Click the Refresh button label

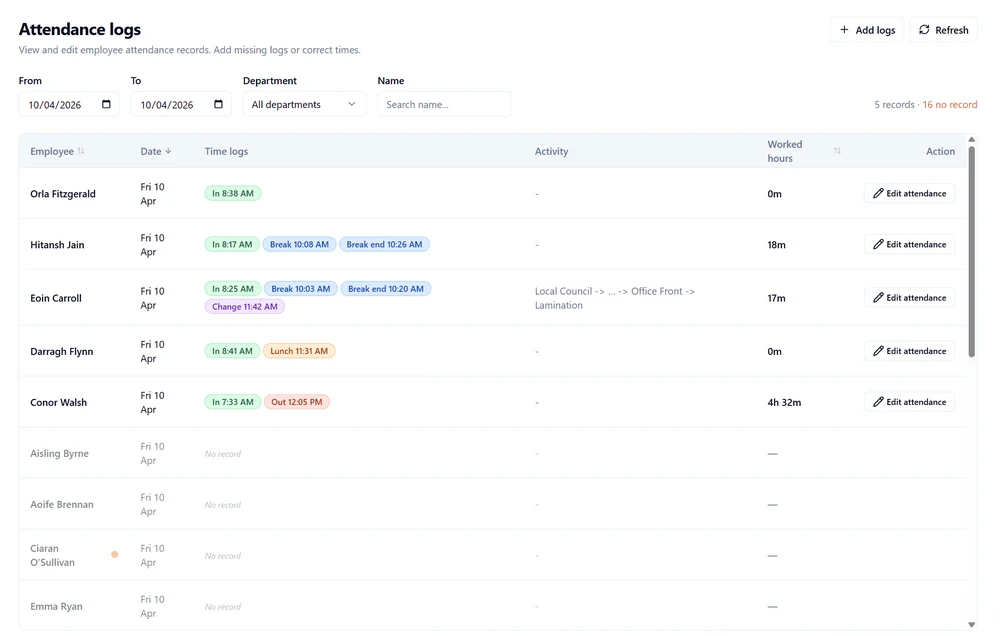[x=952, y=30]
